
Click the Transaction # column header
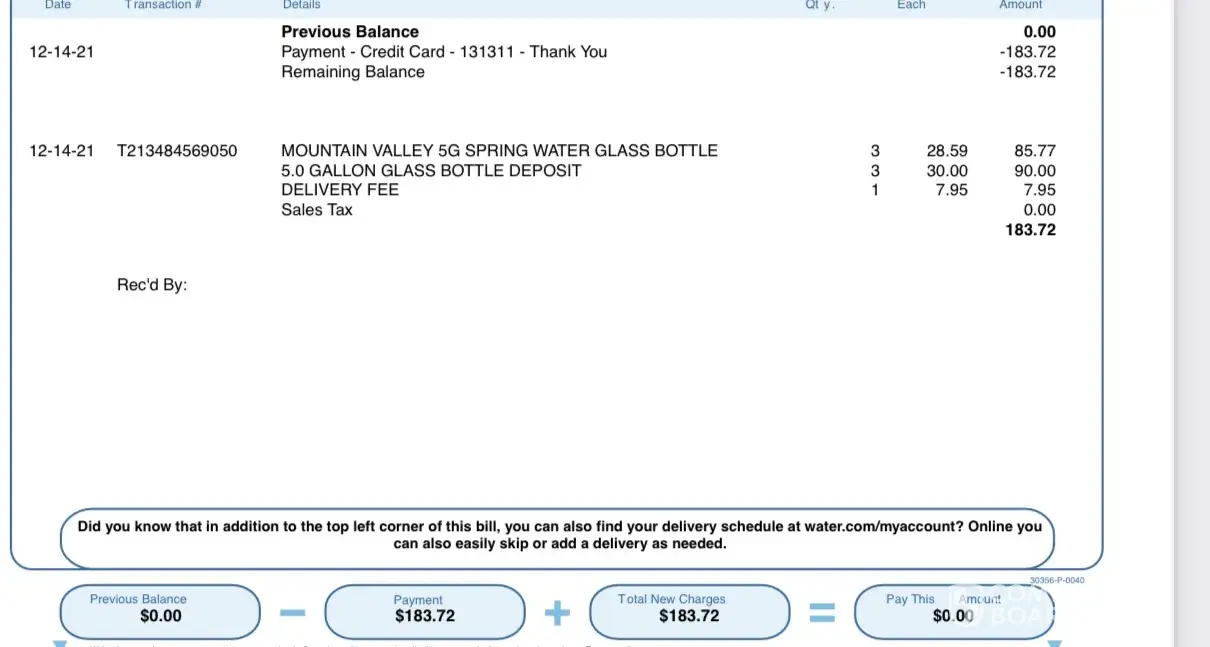pyautogui.click(x=163, y=5)
